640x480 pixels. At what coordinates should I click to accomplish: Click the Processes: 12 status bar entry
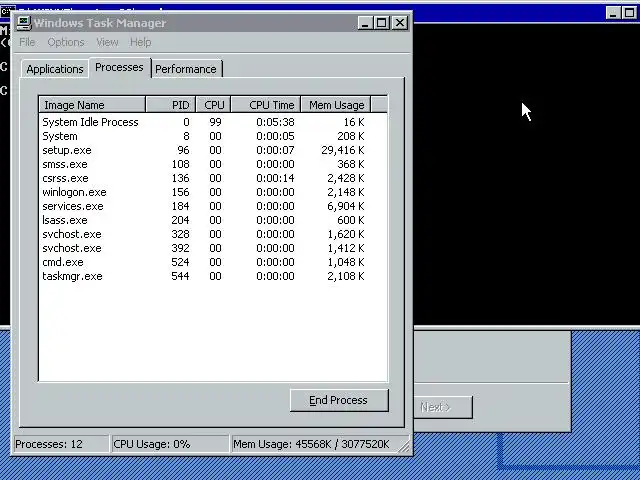click(61, 444)
